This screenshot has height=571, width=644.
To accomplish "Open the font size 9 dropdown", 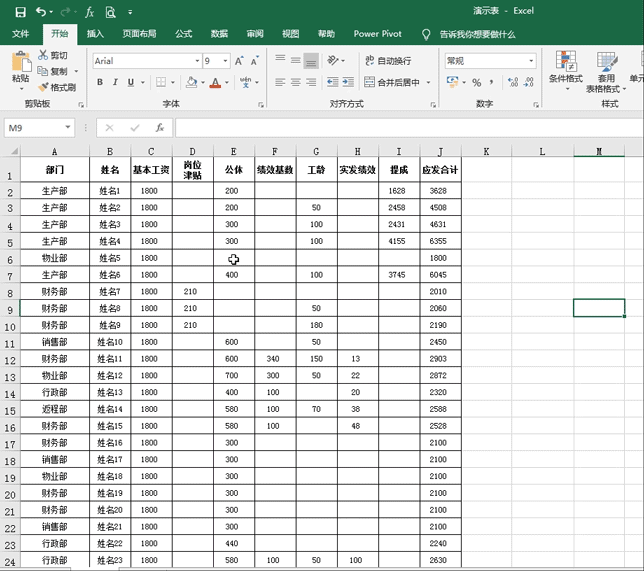I will [225, 61].
